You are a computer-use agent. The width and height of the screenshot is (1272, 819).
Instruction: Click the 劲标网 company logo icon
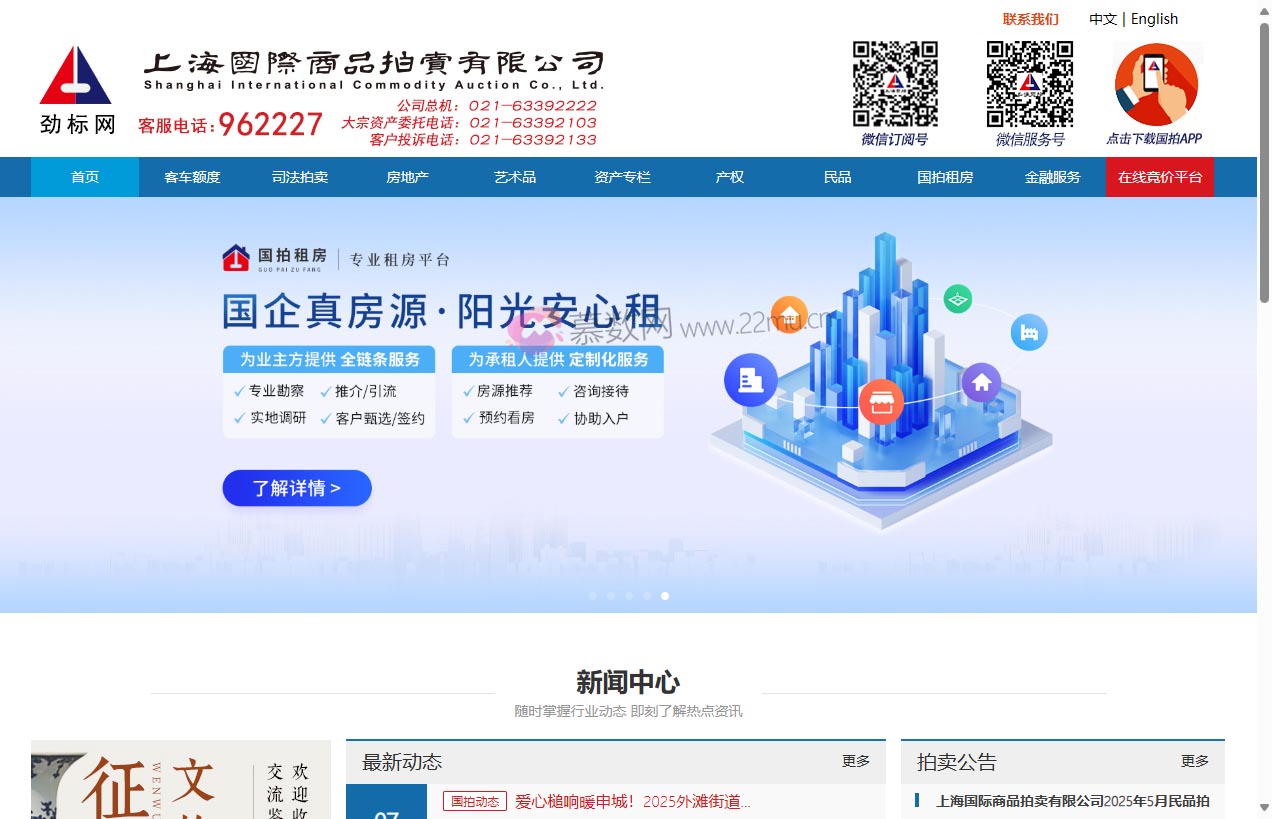[x=76, y=75]
